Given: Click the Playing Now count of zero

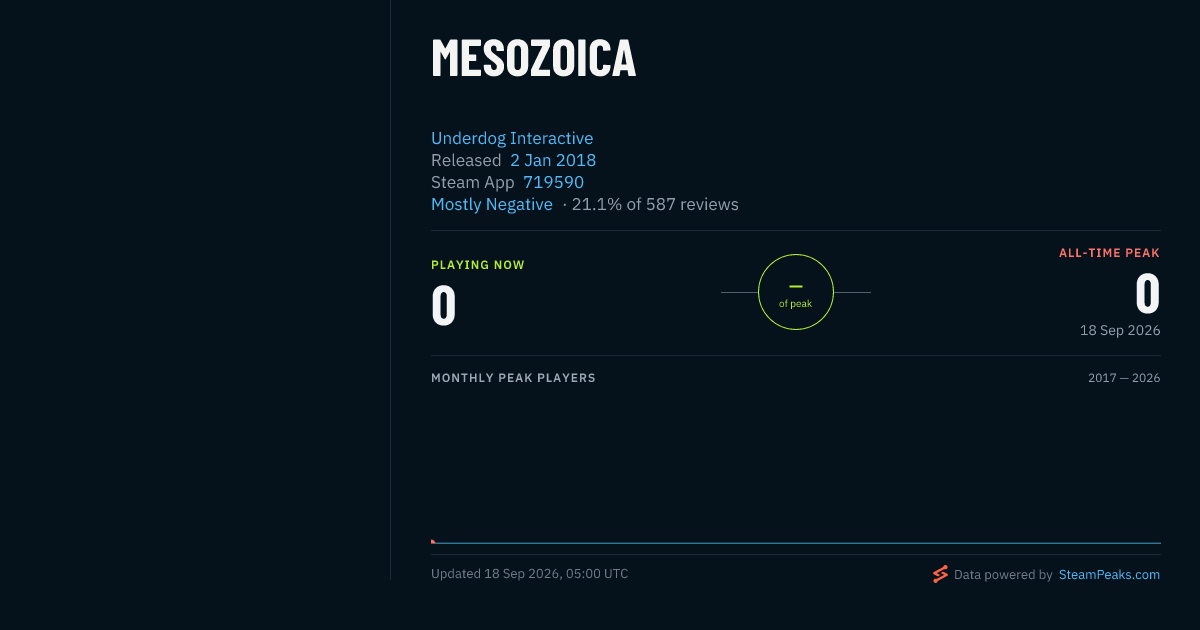Looking at the screenshot, I should click(444, 306).
